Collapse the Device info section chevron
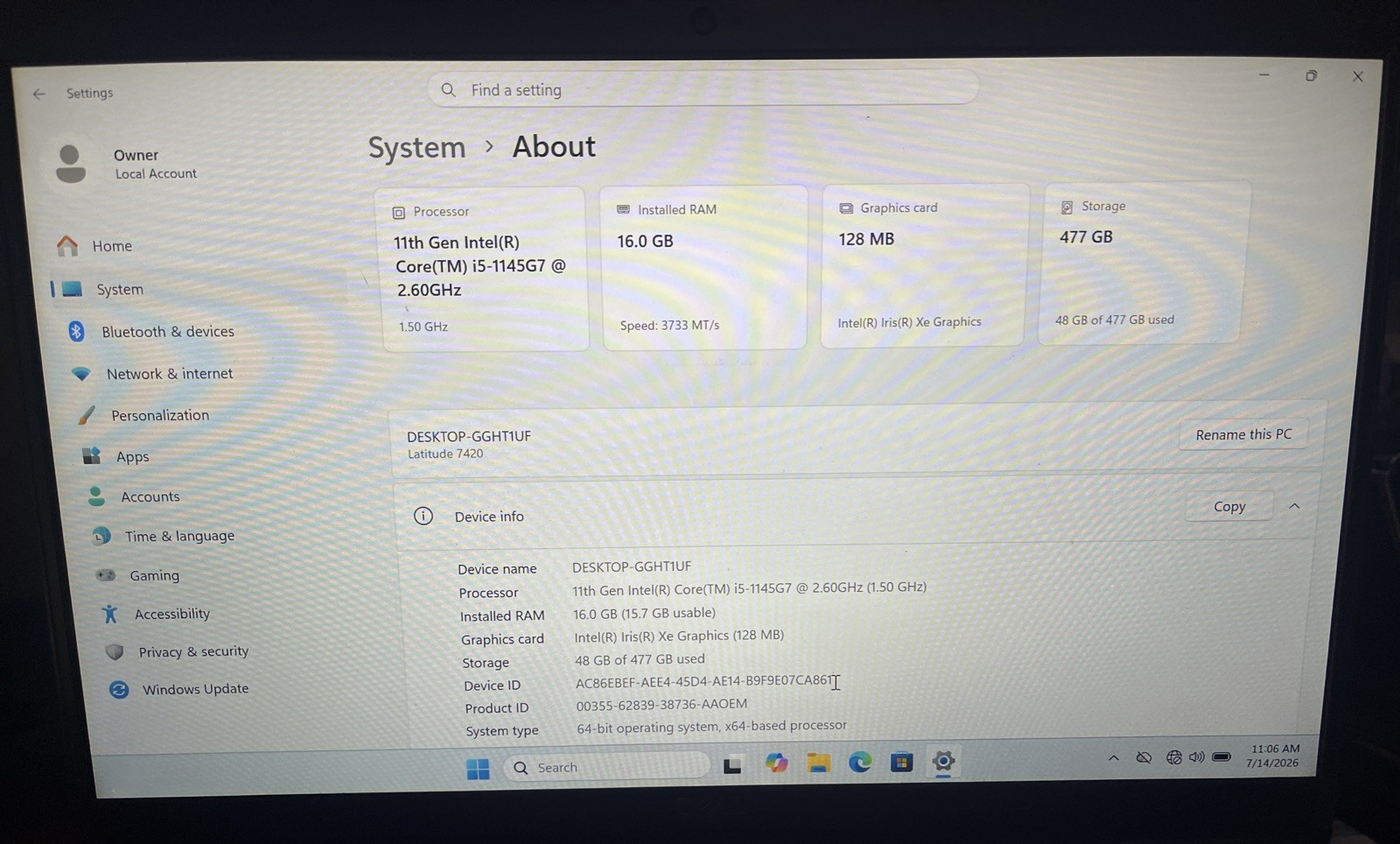Screen dimensions: 1400x844 (1294, 506)
